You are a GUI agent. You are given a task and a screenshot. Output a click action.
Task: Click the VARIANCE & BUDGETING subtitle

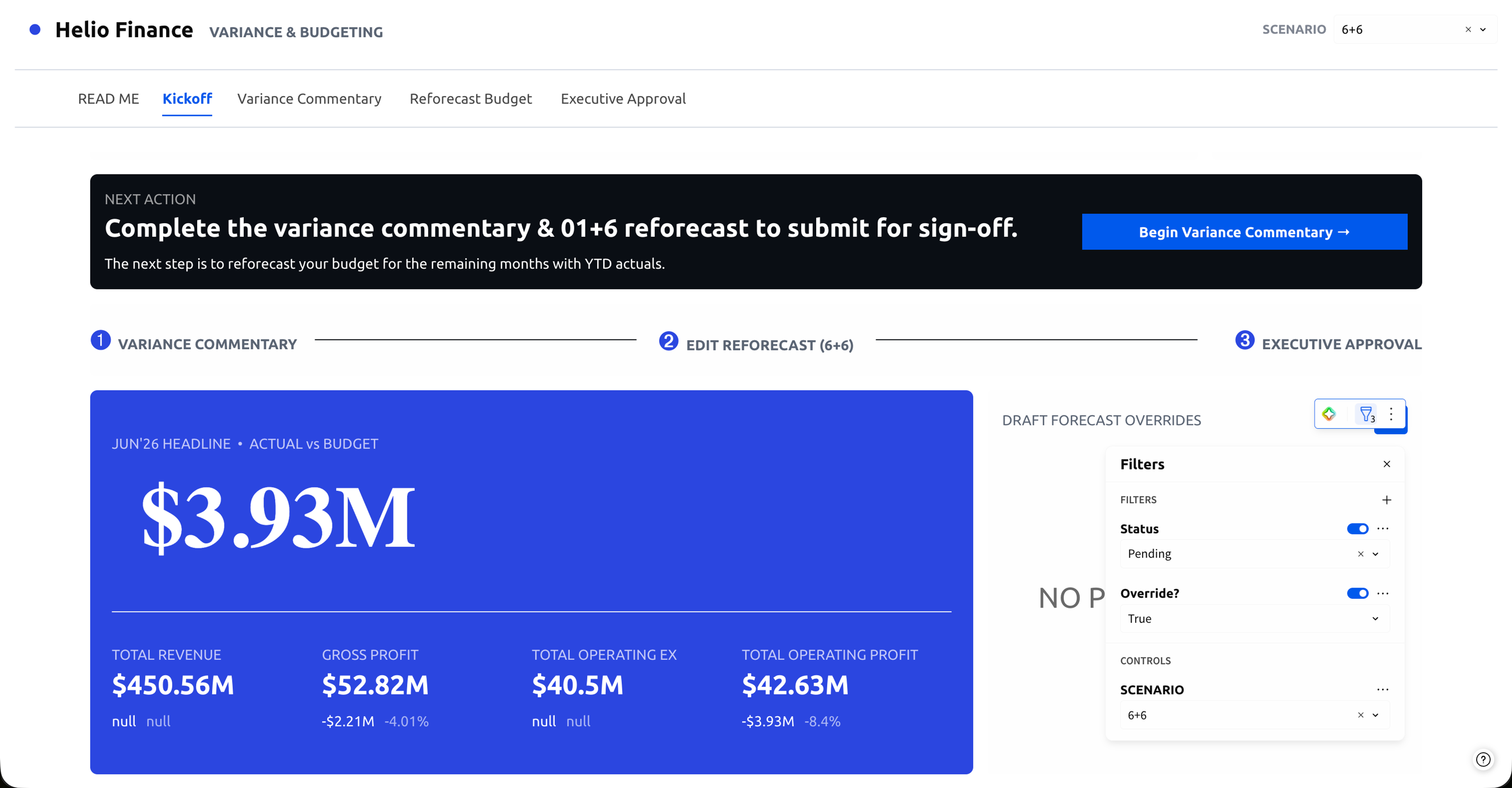tap(296, 32)
